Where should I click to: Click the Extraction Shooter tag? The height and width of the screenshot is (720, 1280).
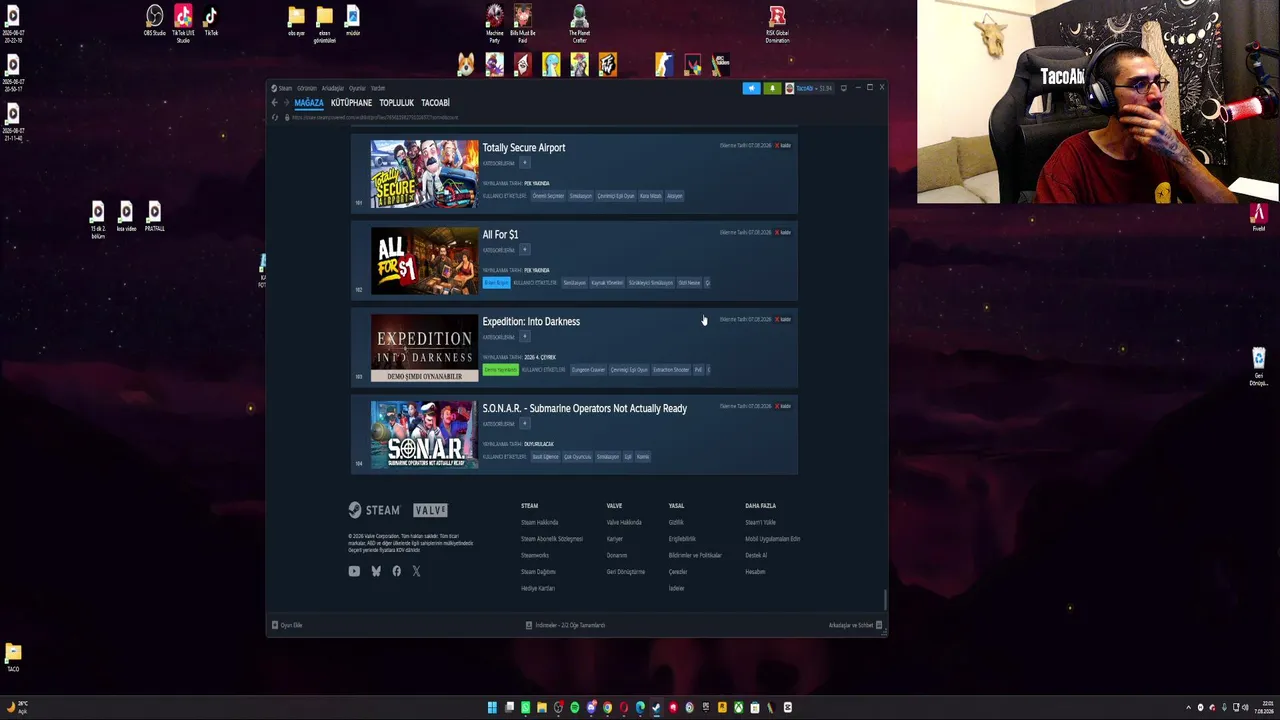pyautogui.click(x=671, y=370)
